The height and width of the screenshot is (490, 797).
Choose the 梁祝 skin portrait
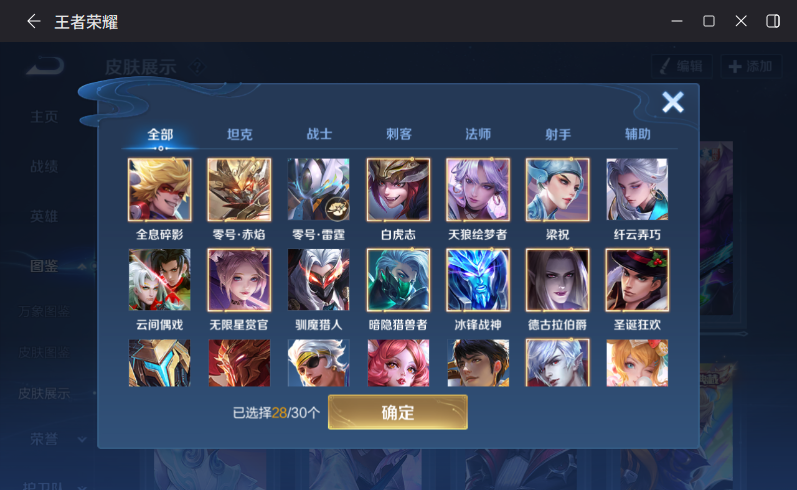[558, 190]
